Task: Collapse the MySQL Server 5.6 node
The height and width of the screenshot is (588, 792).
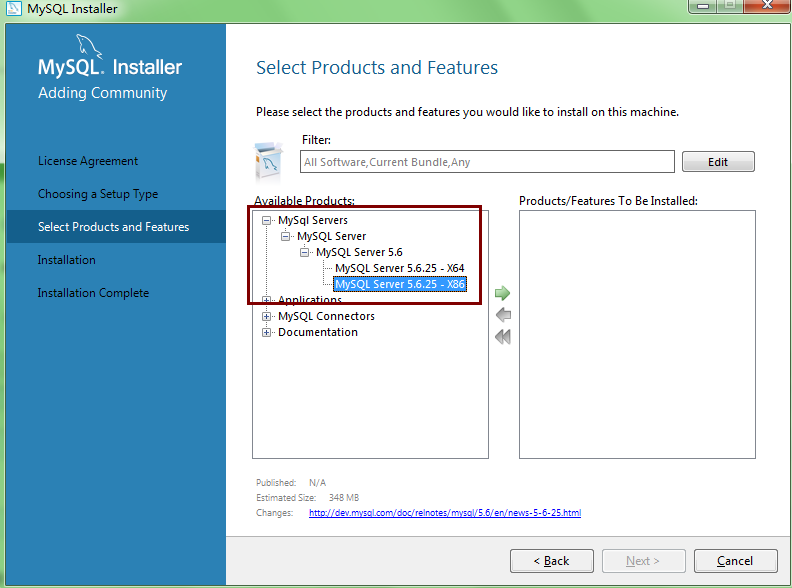Action: [x=304, y=252]
